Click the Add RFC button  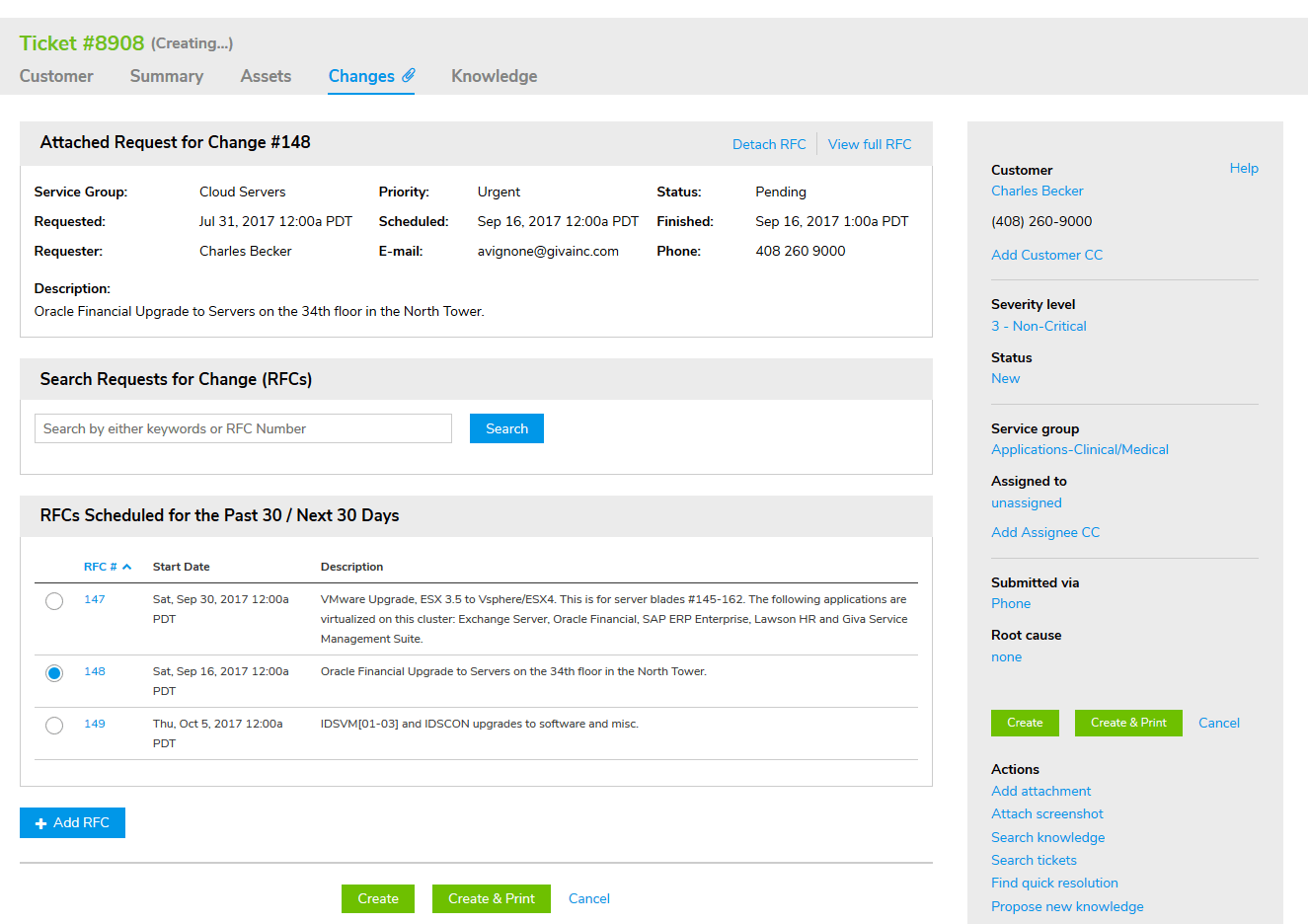[x=72, y=822]
